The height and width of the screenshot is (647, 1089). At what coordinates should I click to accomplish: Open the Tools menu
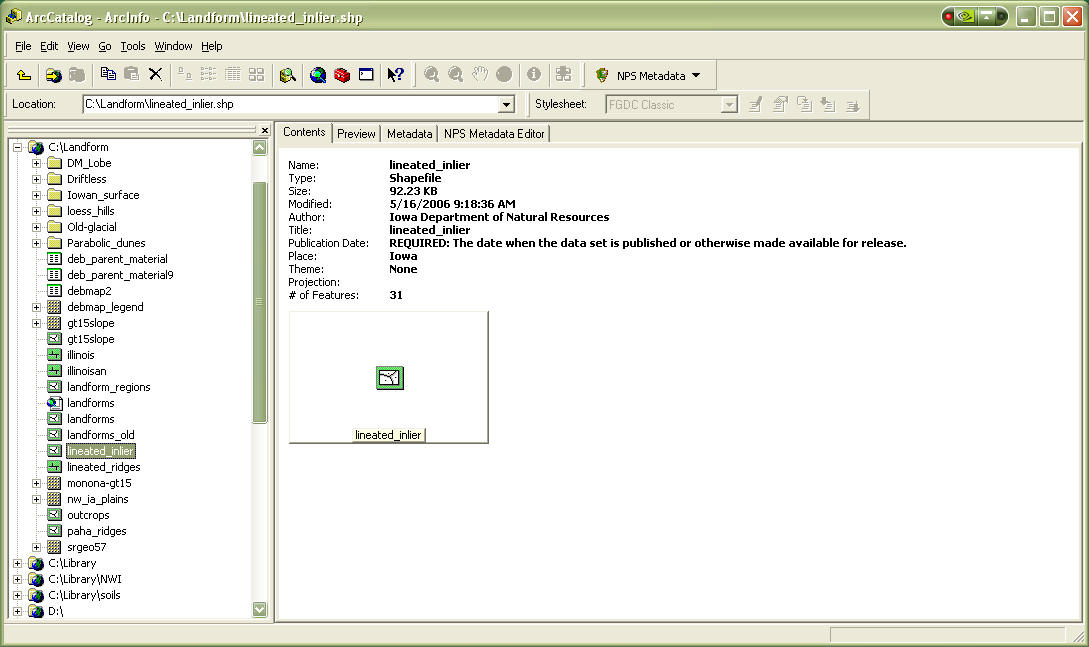pyautogui.click(x=133, y=46)
